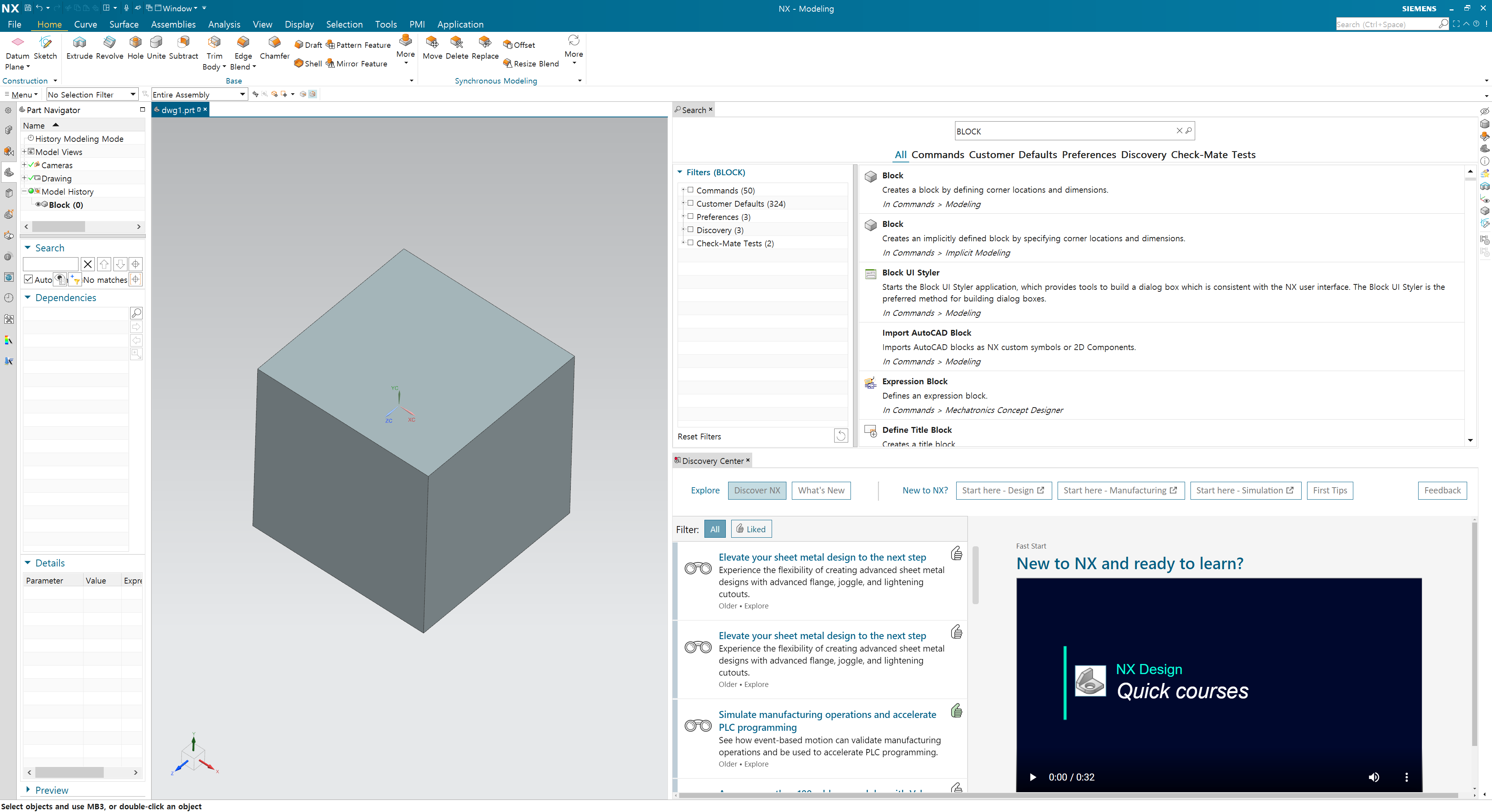Show the Commands search results tab
The image size is (1492, 812).
click(x=938, y=155)
